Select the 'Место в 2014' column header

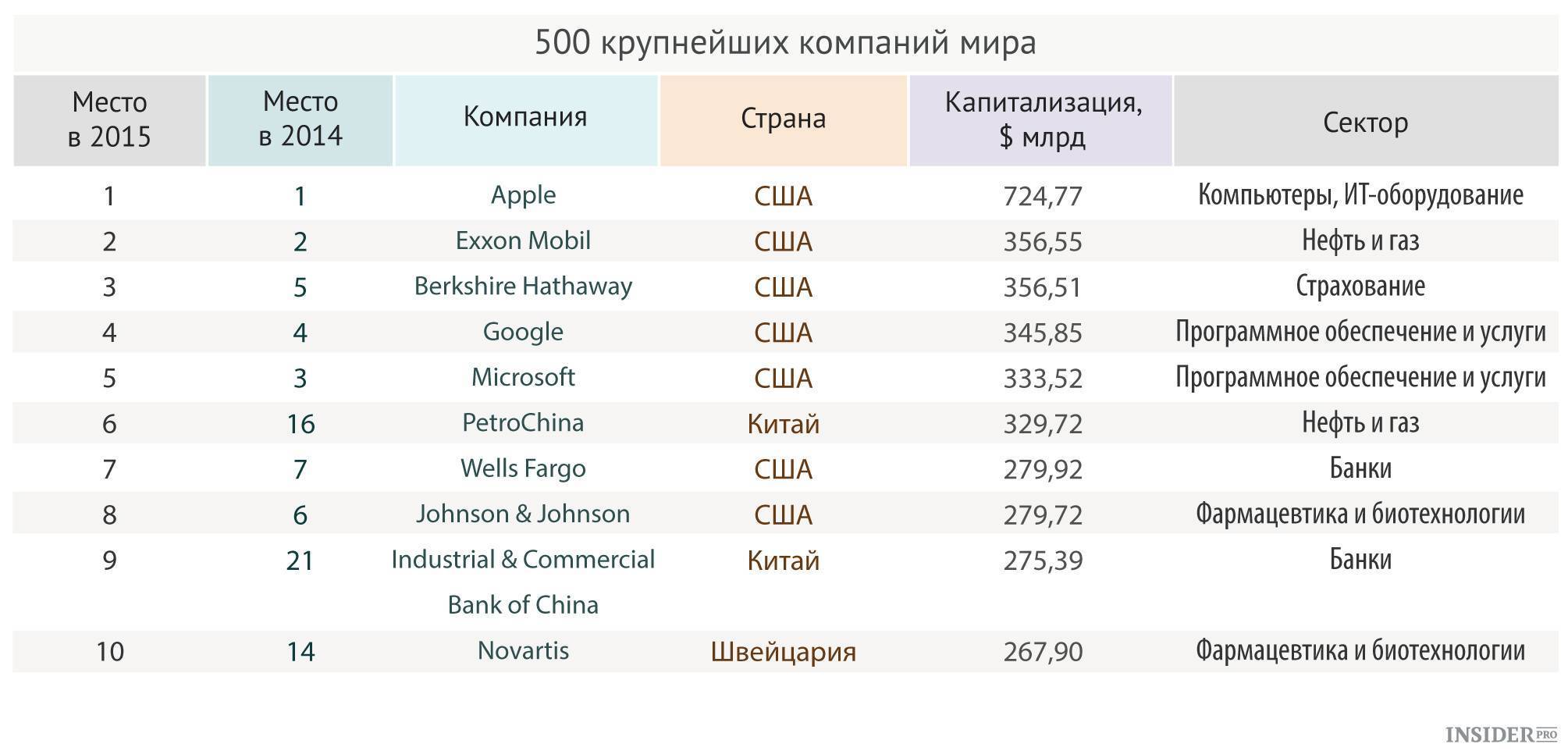[300, 119]
